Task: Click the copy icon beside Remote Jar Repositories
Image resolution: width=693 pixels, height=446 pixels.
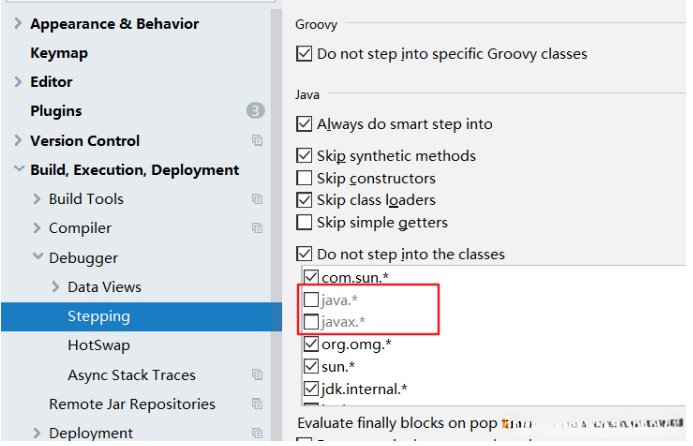Action: click(257, 404)
